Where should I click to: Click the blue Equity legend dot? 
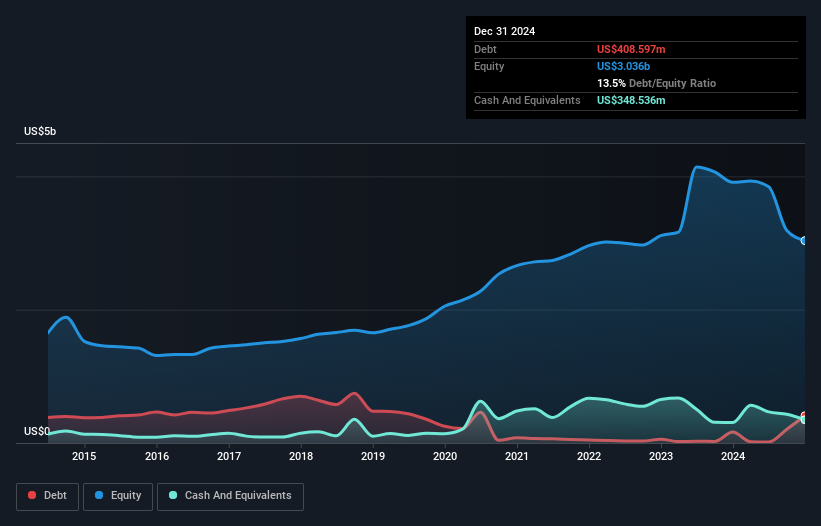pos(99,495)
